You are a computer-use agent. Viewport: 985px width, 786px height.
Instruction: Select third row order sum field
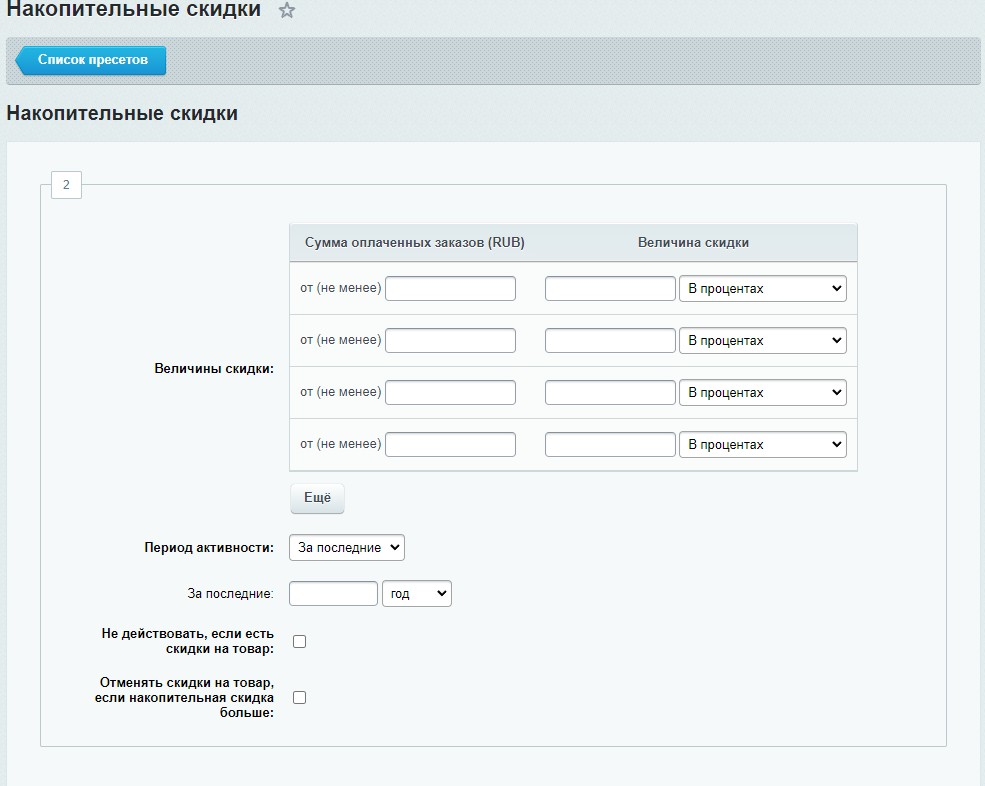click(451, 393)
